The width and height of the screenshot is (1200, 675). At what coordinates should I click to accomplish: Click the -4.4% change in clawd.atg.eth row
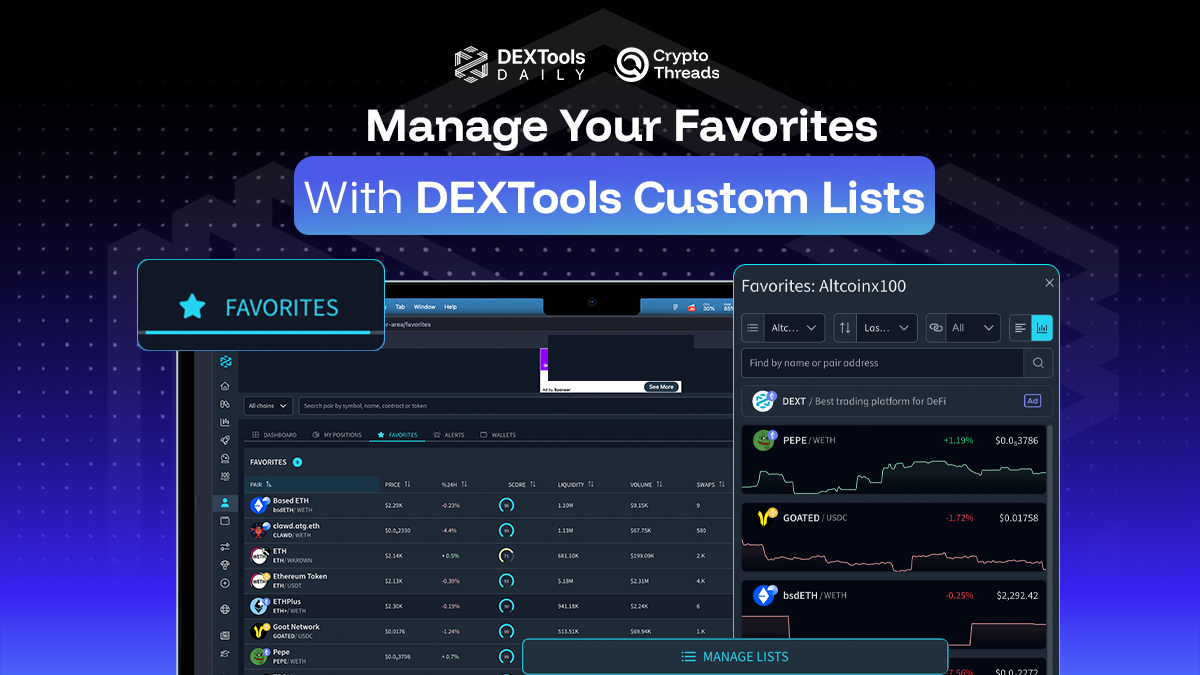point(449,531)
